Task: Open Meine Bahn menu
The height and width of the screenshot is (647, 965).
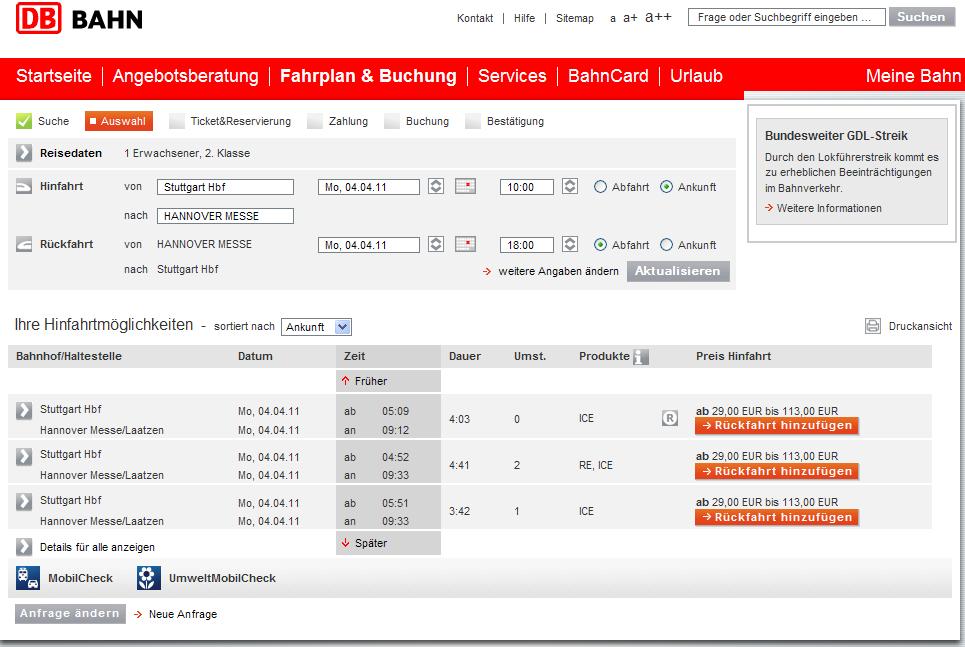Action: 913,76
